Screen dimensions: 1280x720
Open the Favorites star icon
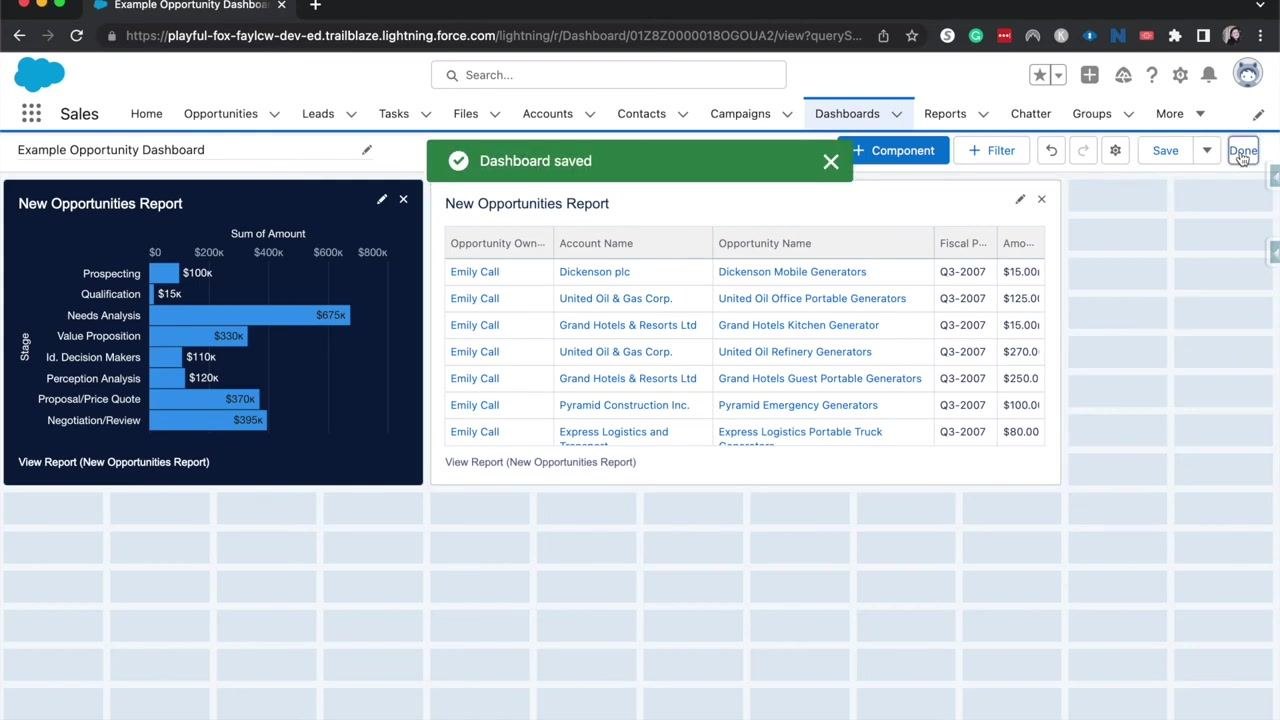(1040, 75)
